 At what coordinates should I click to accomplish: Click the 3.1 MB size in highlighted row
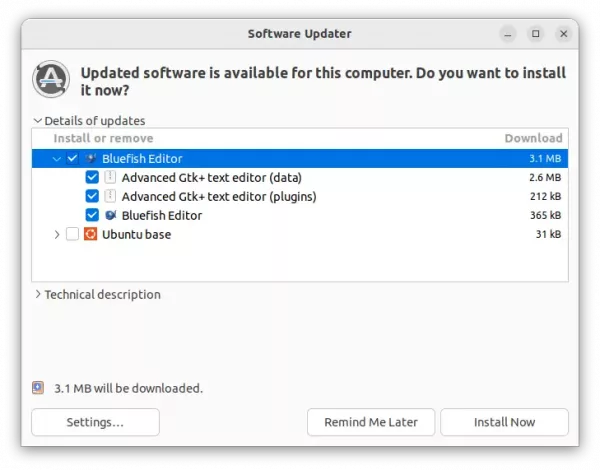[545, 158]
